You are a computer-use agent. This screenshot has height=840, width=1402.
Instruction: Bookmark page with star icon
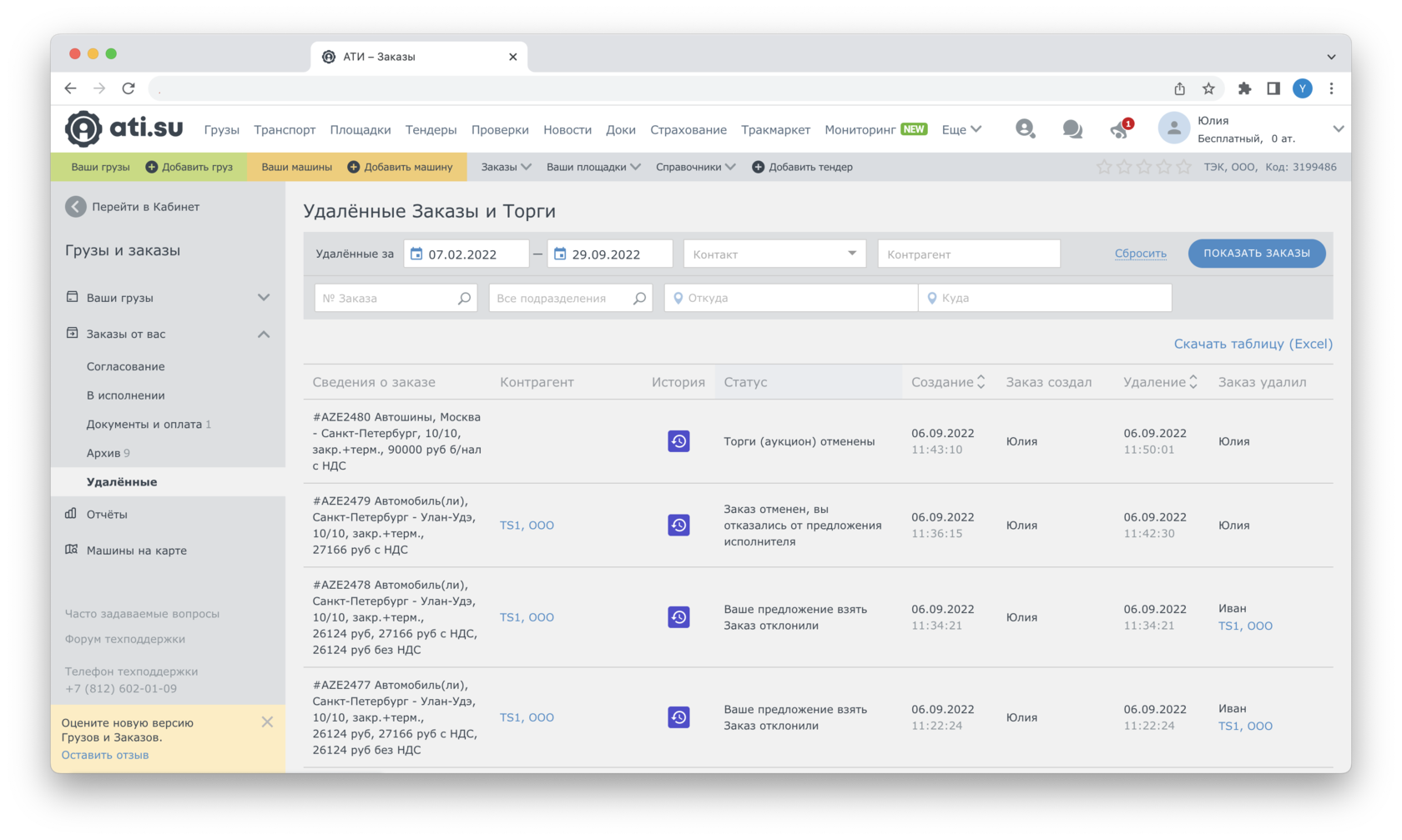point(1208,88)
